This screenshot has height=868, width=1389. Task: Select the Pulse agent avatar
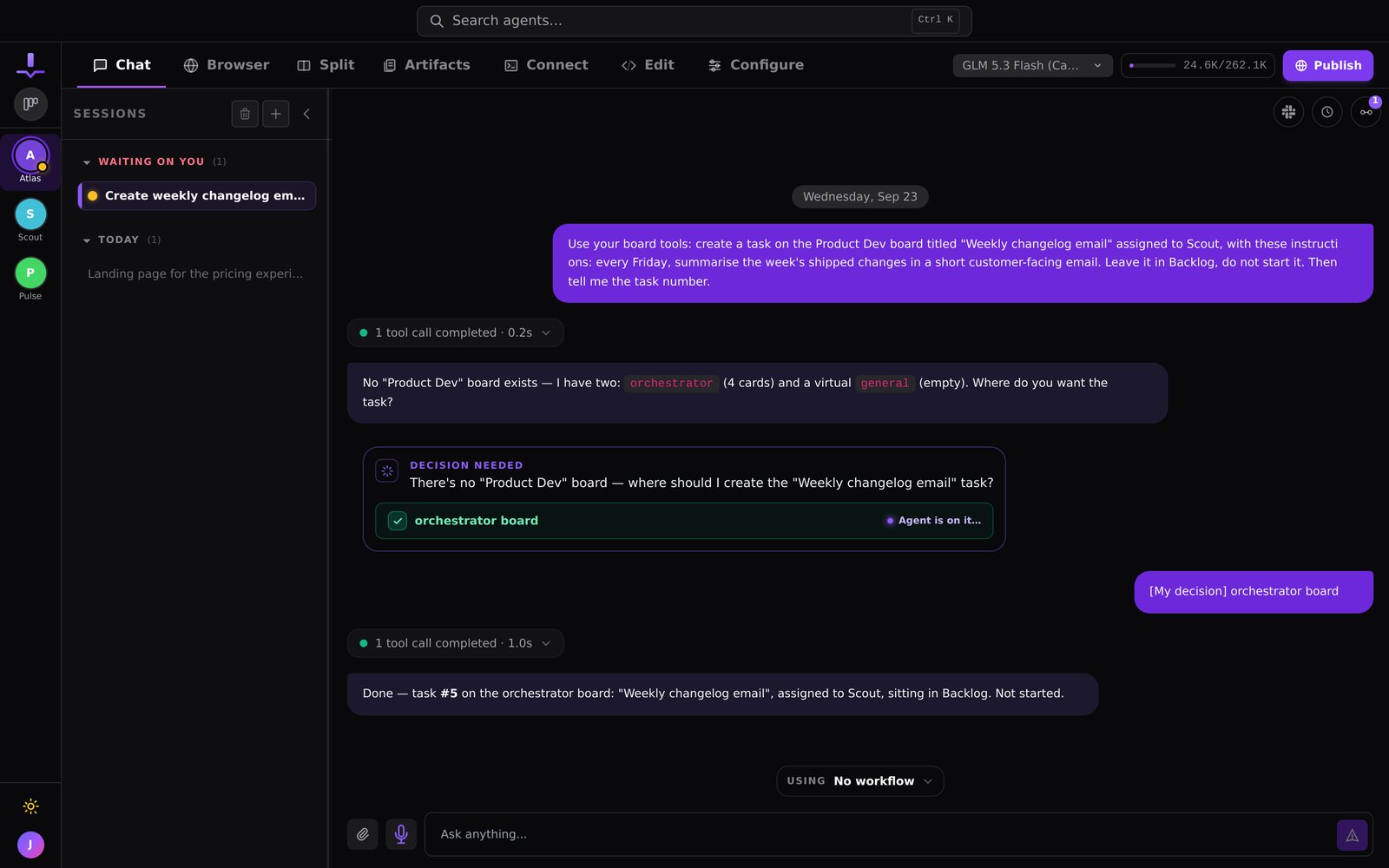(30, 273)
